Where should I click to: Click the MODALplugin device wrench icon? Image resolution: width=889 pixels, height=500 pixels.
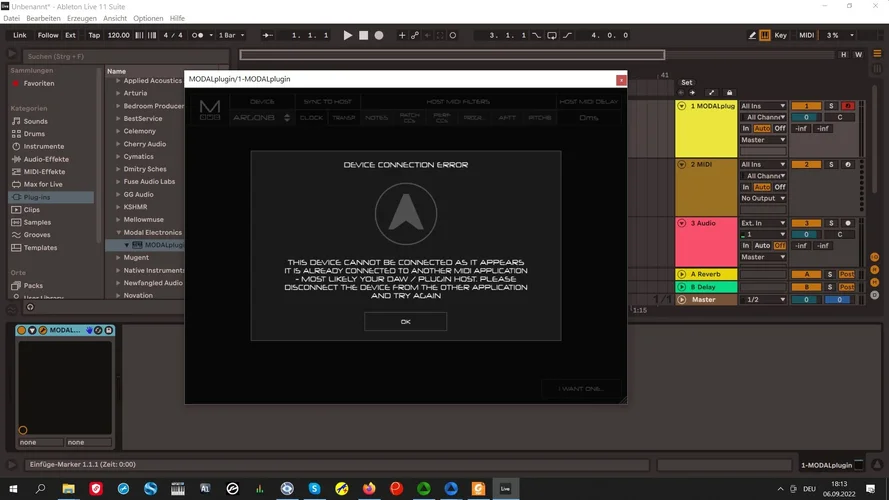[43, 330]
